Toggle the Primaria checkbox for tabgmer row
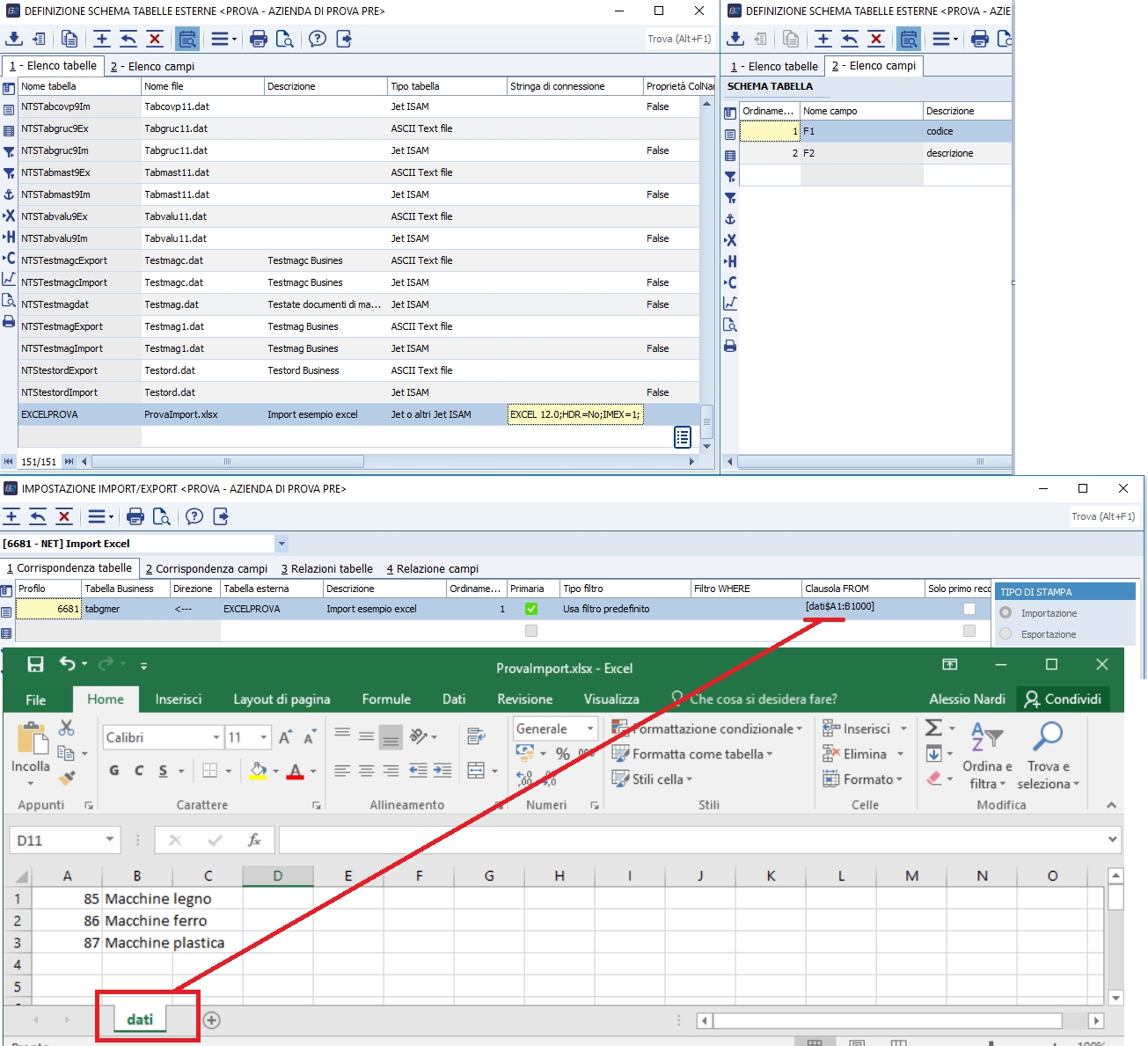 click(530, 609)
